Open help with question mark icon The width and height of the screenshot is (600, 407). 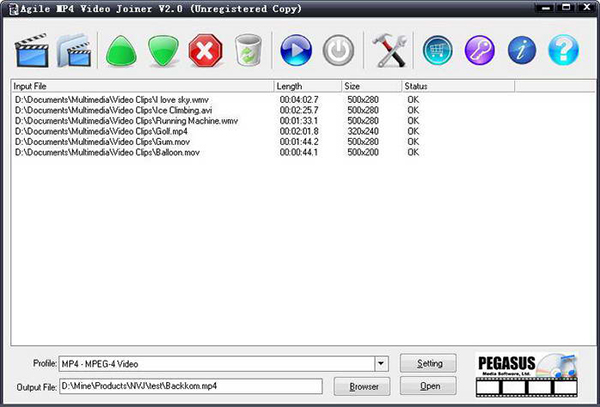click(x=565, y=49)
